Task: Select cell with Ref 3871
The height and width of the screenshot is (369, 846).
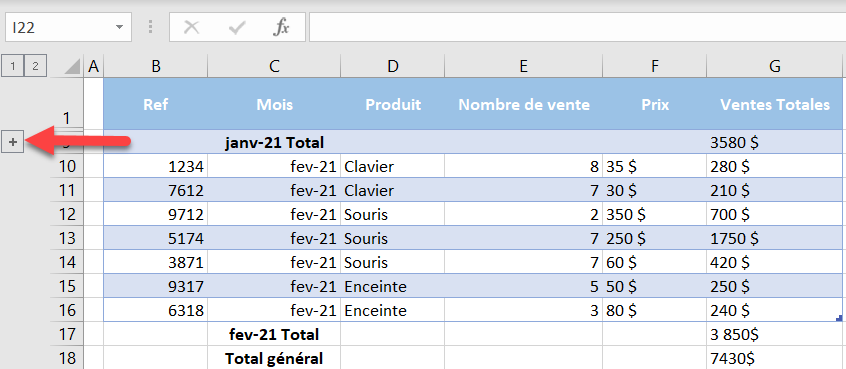Action: point(155,262)
